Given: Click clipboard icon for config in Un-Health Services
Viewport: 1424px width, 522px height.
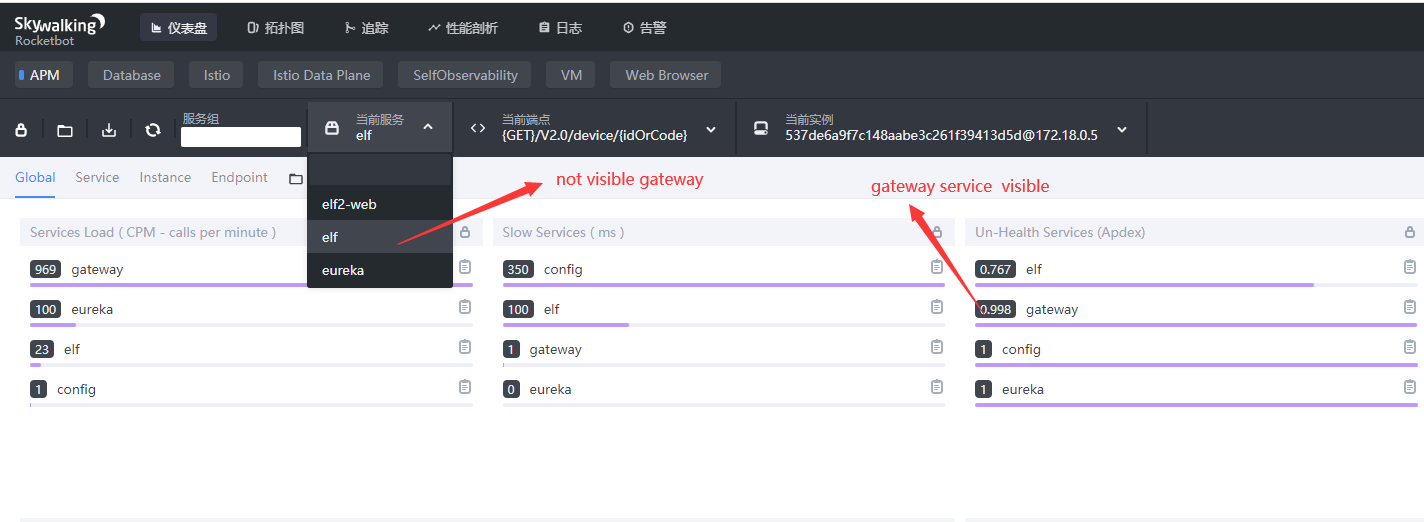Looking at the screenshot, I should pyautogui.click(x=1410, y=347).
